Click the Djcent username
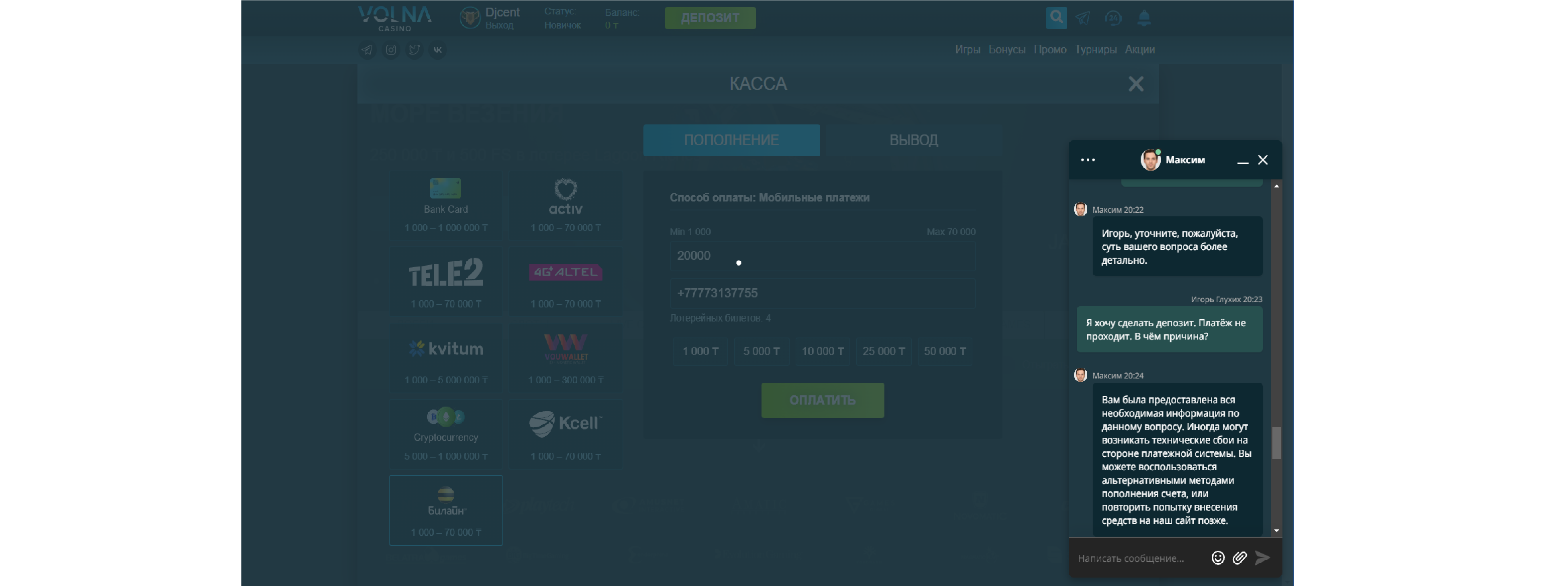 tap(502, 12)
